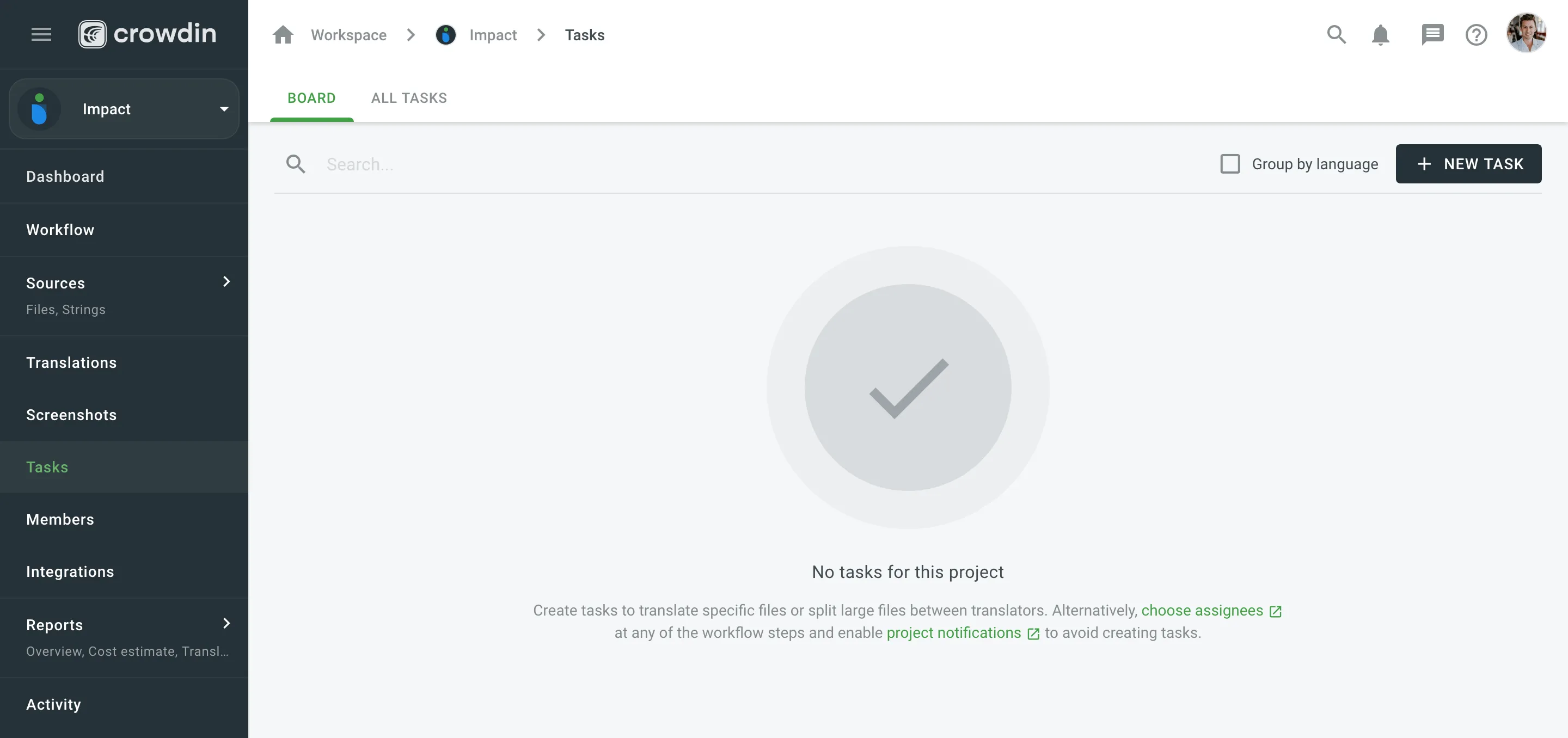Open the top bar search icon

[x=1336, y=35]
